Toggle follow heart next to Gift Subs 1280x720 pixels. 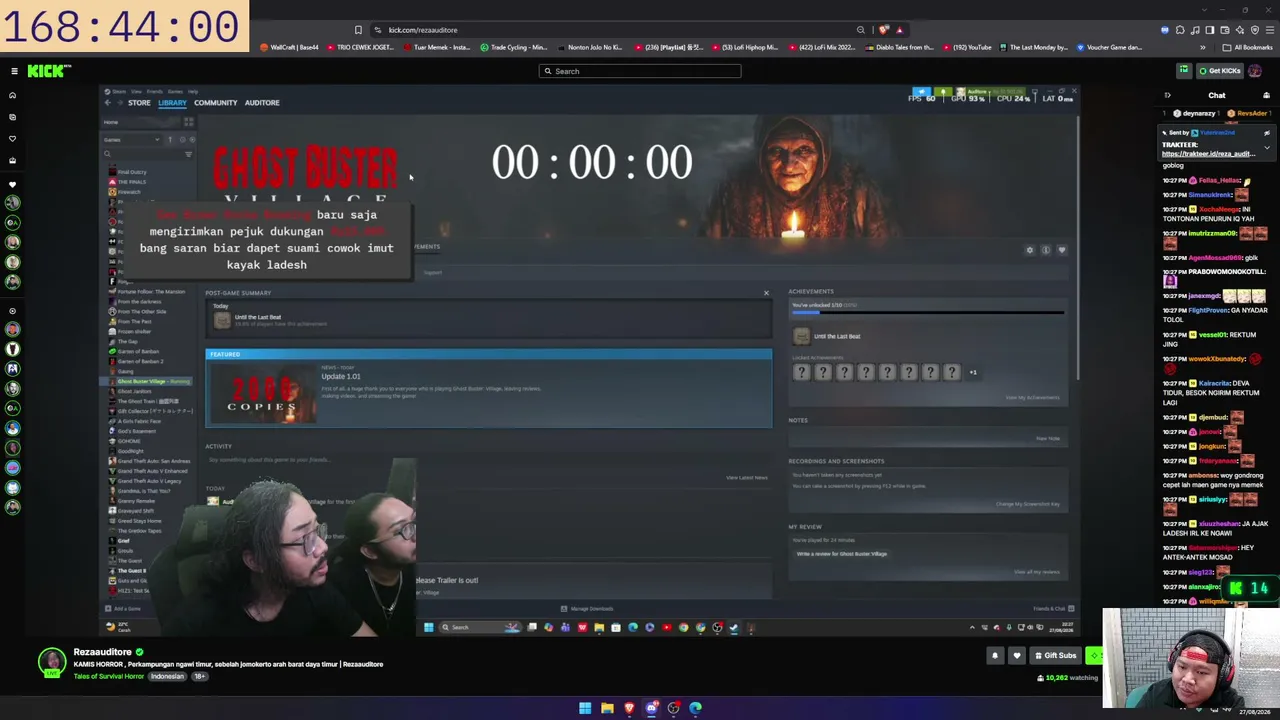click(x=1017, y=656)
